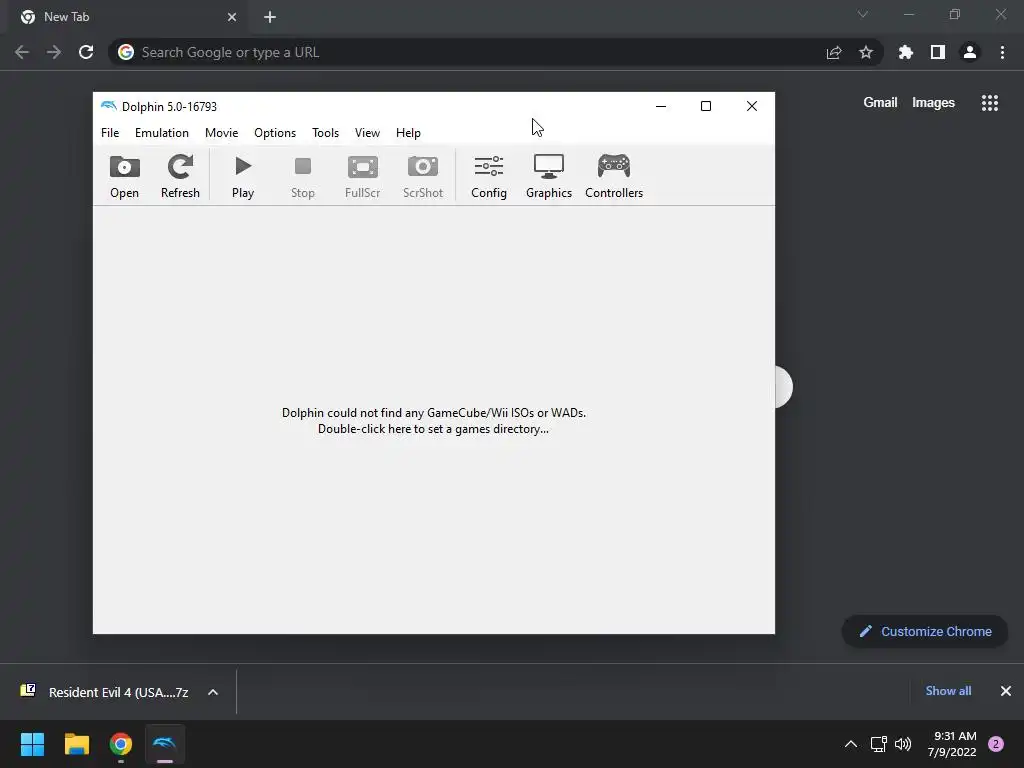1024x768 pixels.
Task: Open the Images link
Action: coord(933,103)
